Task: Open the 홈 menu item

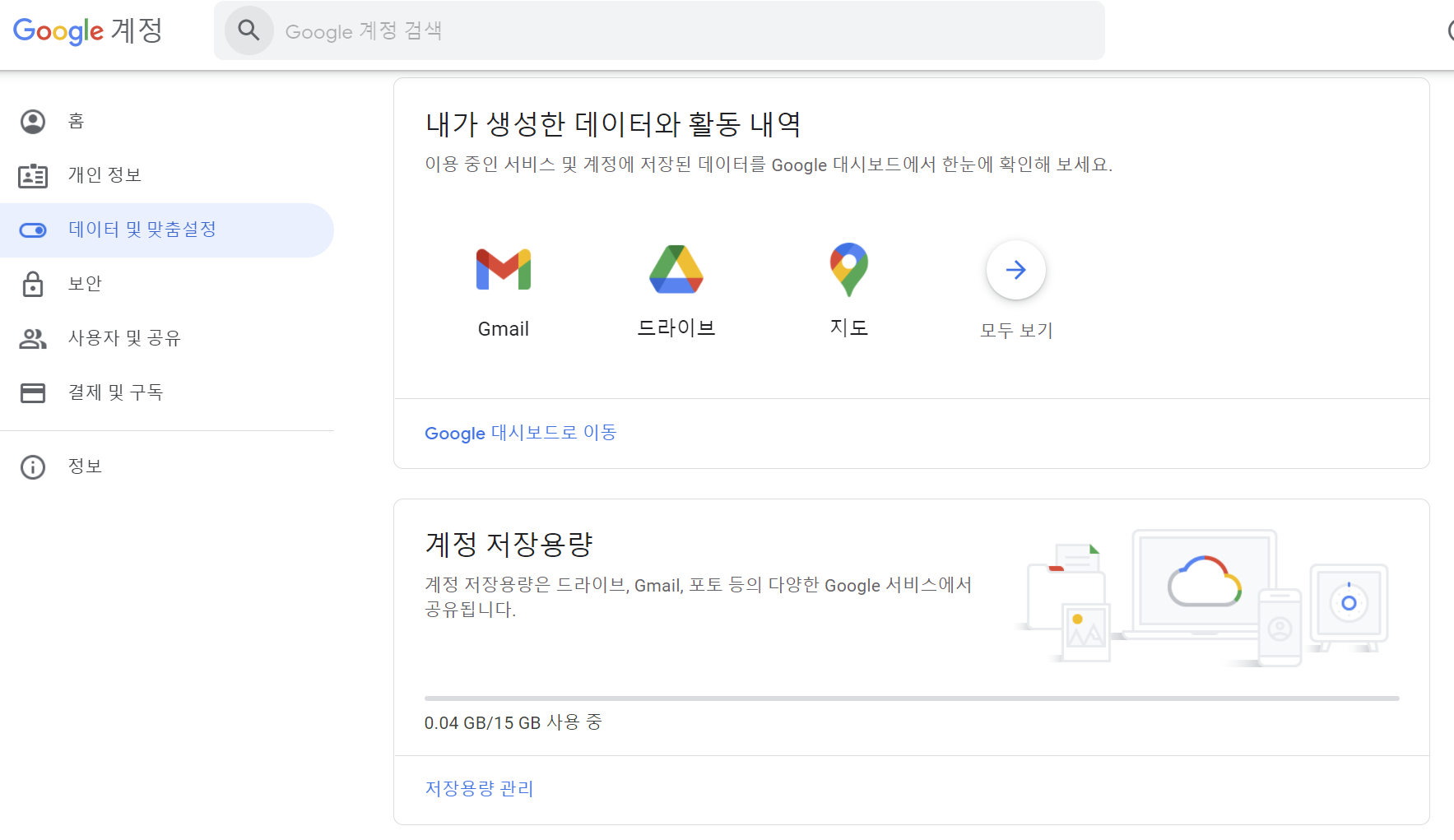Action: [x=167, y=122]
